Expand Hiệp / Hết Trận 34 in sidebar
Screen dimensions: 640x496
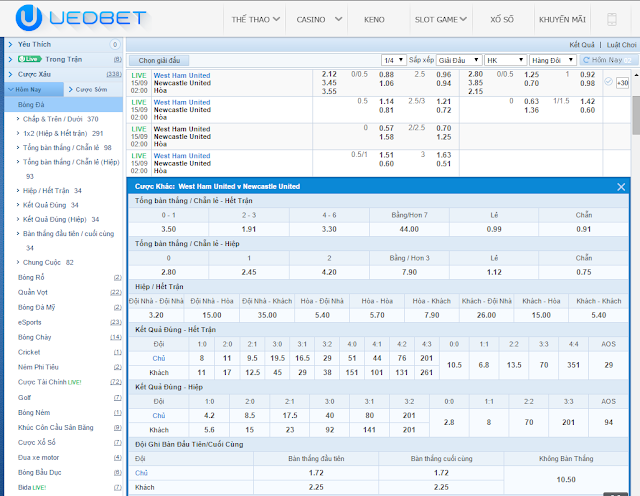click(52, 191)
